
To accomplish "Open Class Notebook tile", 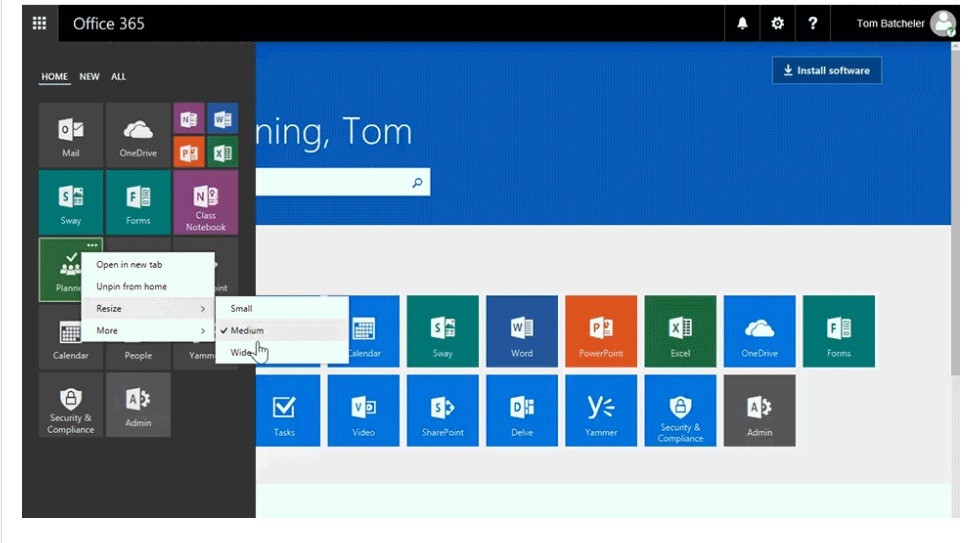I will (x=206, y=202).
